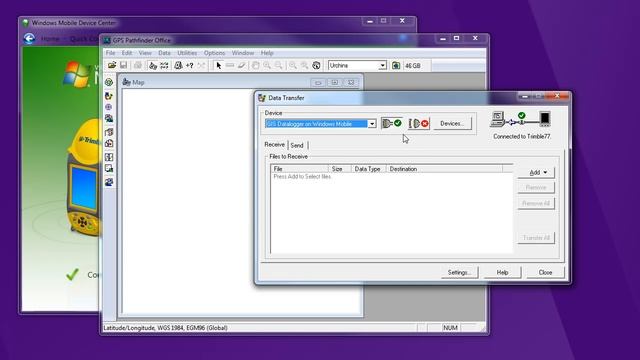Open the Options menu
Screen dimensions: 640x360
coord(215,53)
